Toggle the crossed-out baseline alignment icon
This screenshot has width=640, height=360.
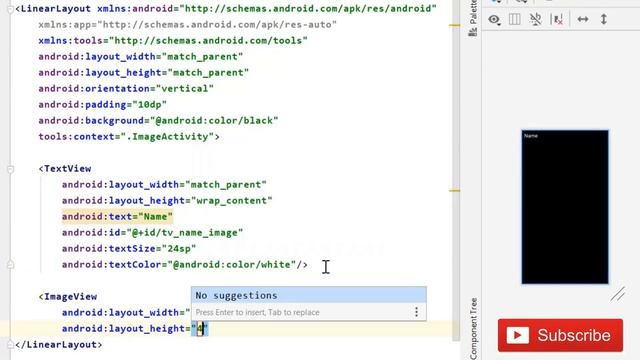[x=536, y=19]
